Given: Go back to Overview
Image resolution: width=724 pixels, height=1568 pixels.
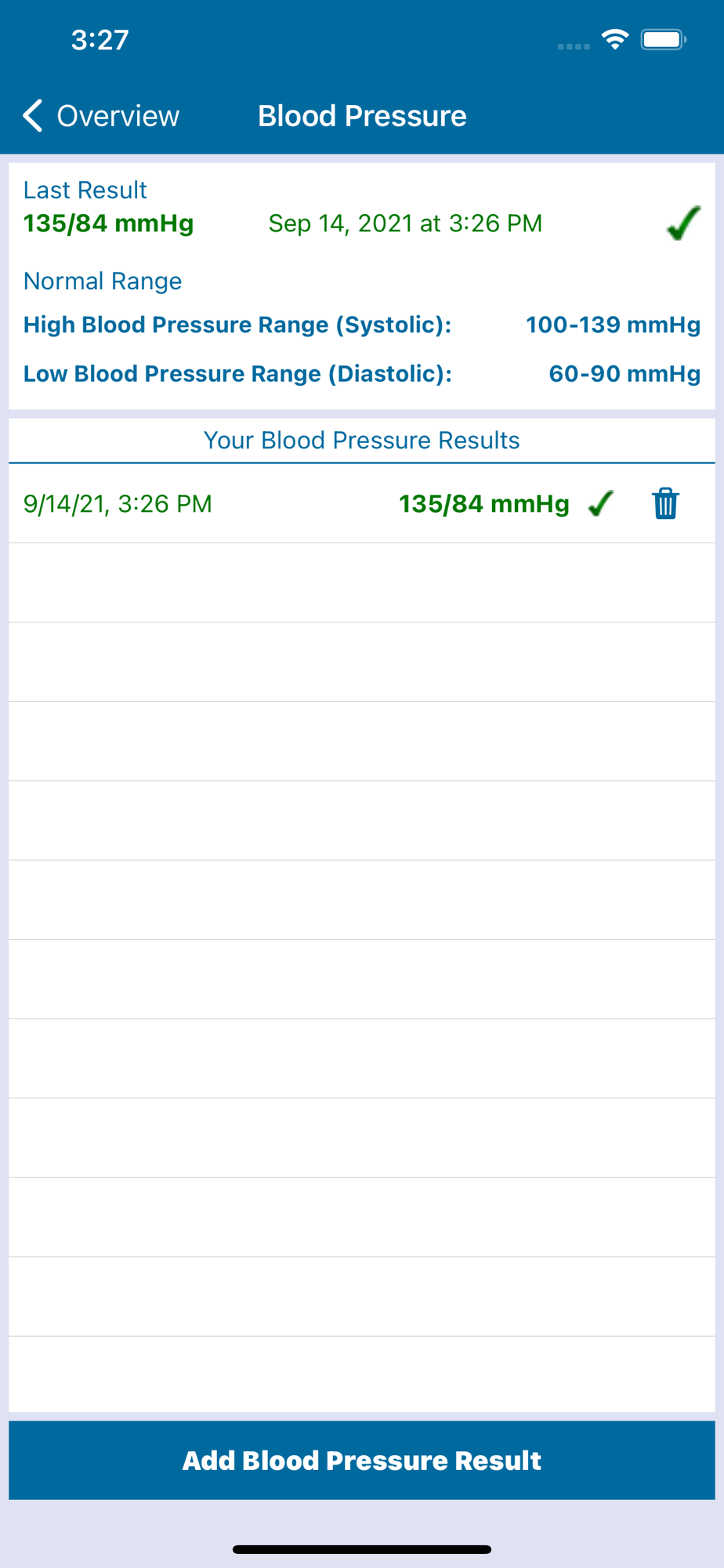Looking at the screenshot, I should 102,116.
